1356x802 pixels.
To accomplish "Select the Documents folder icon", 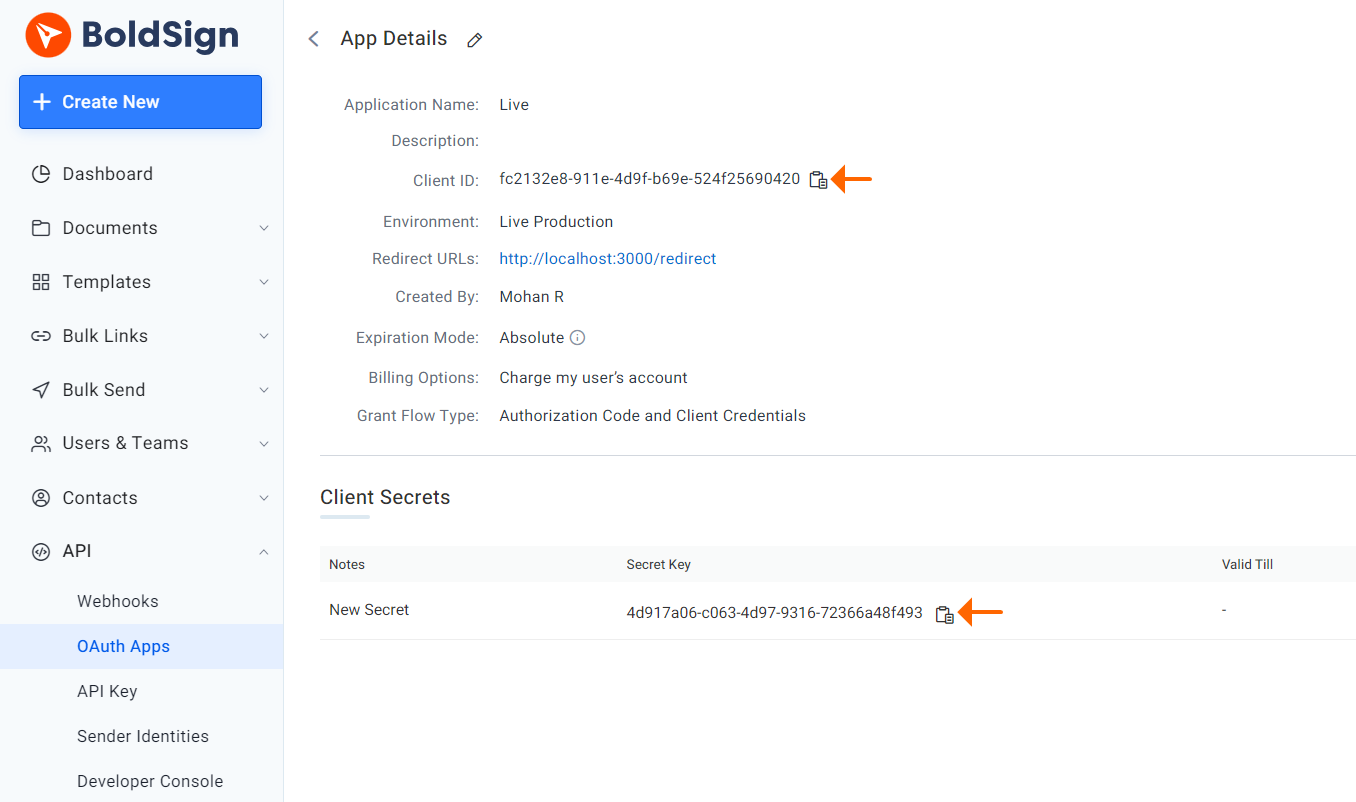I will coord(41,227).
